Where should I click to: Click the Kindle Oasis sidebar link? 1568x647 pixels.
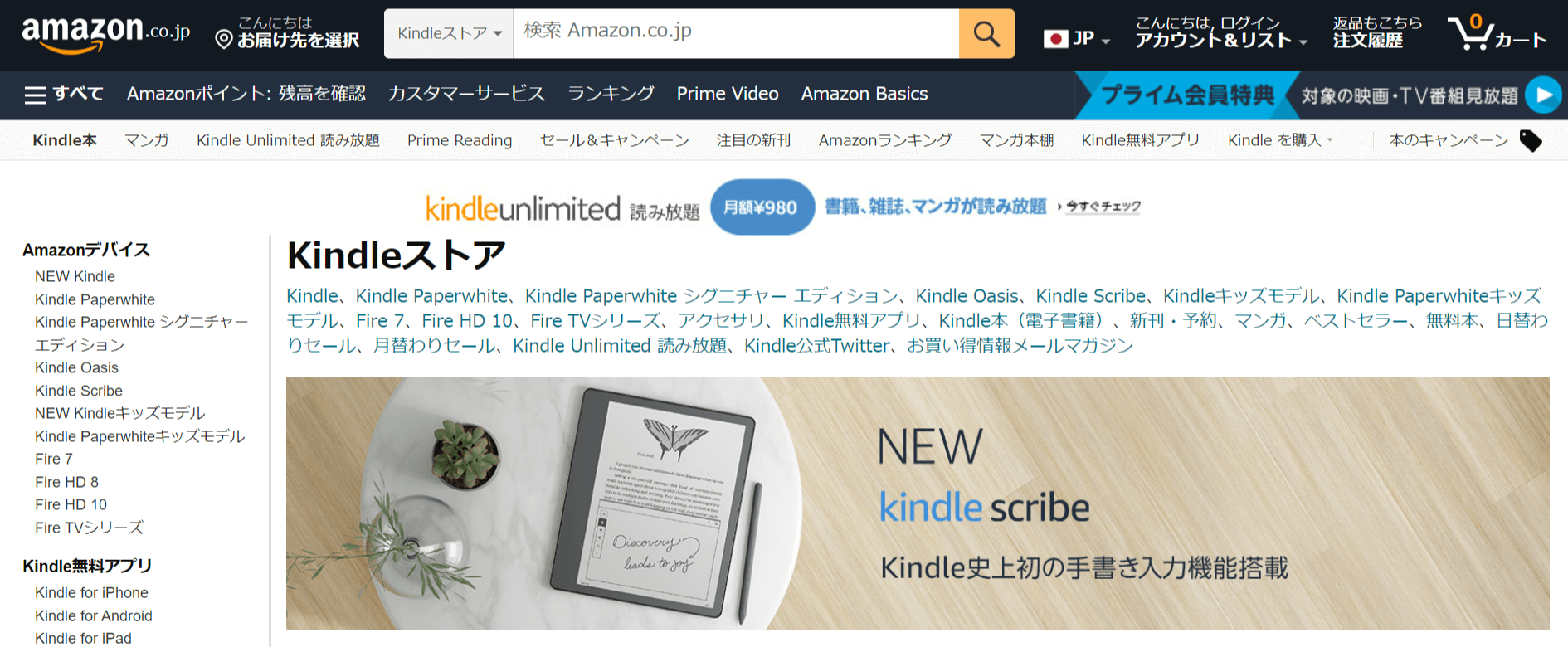coord(76,367)
